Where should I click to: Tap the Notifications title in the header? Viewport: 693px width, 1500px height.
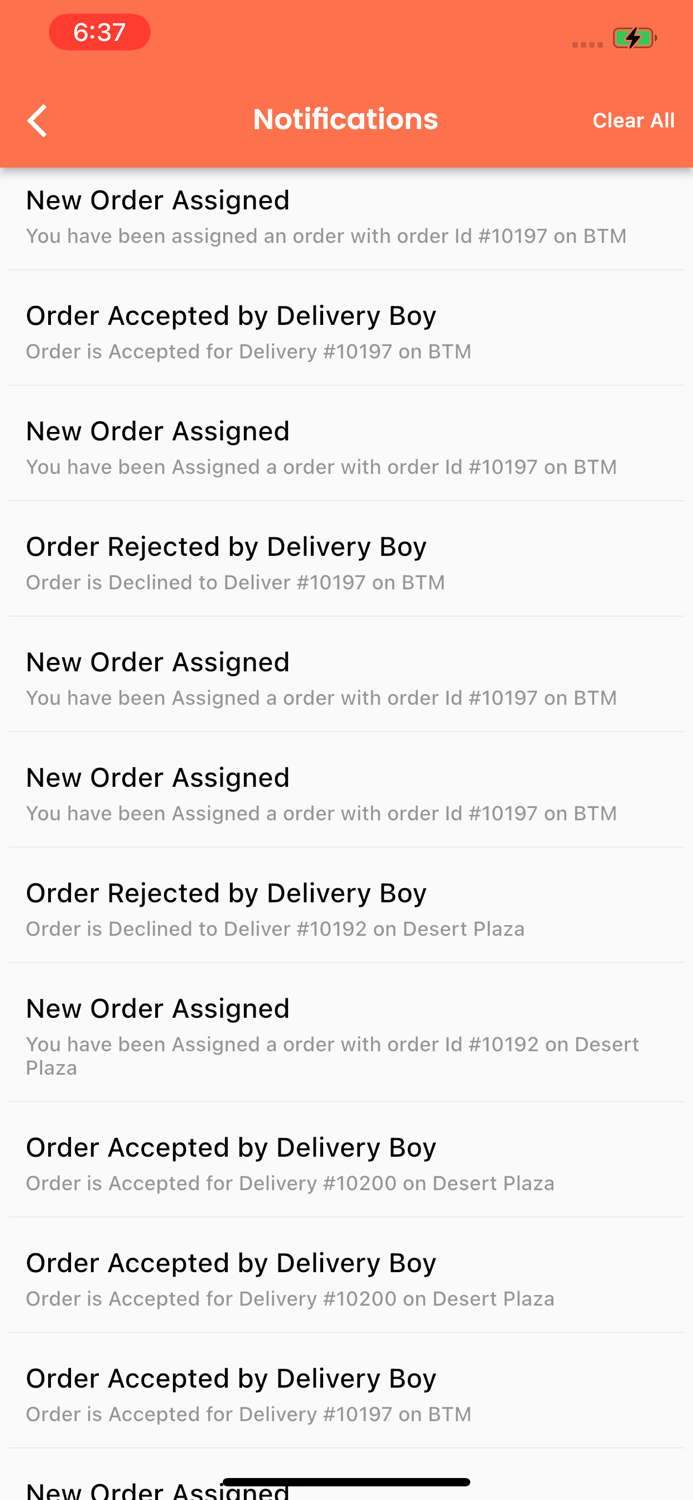coord(346,118)
